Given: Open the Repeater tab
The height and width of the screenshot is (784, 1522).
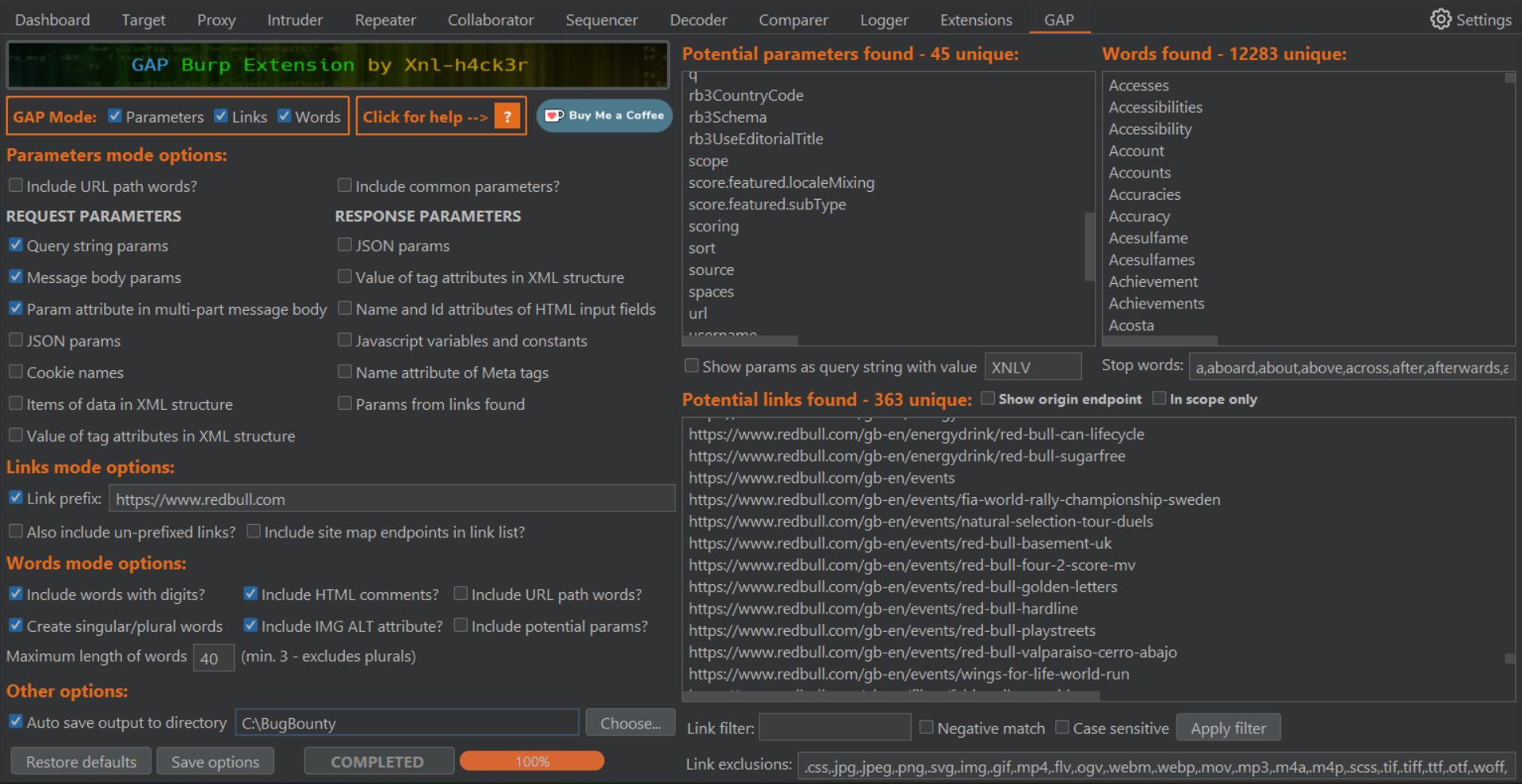Looking at the screenshot, I should [x=385, y=20].
